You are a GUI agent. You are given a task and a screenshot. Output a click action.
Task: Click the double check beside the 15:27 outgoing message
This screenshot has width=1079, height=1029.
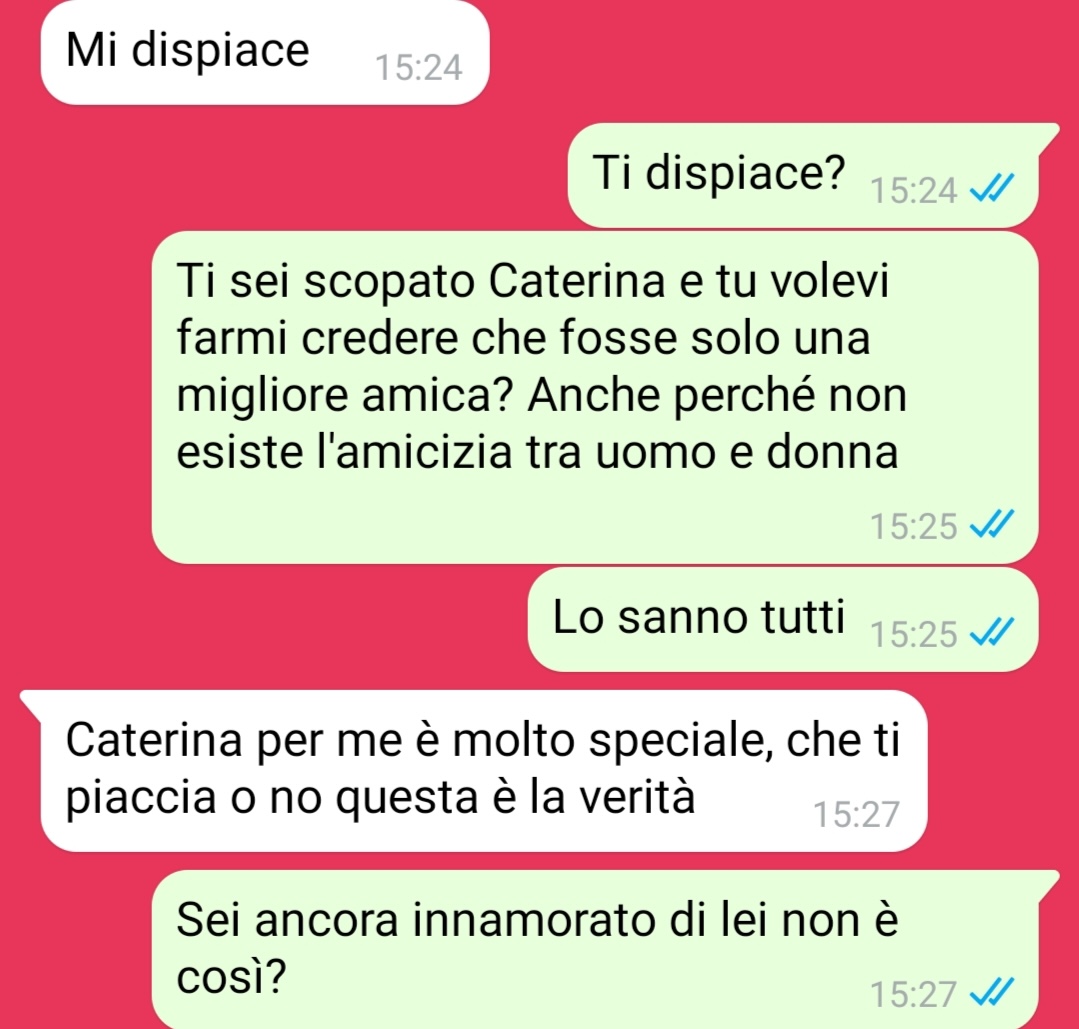[992, 992]
